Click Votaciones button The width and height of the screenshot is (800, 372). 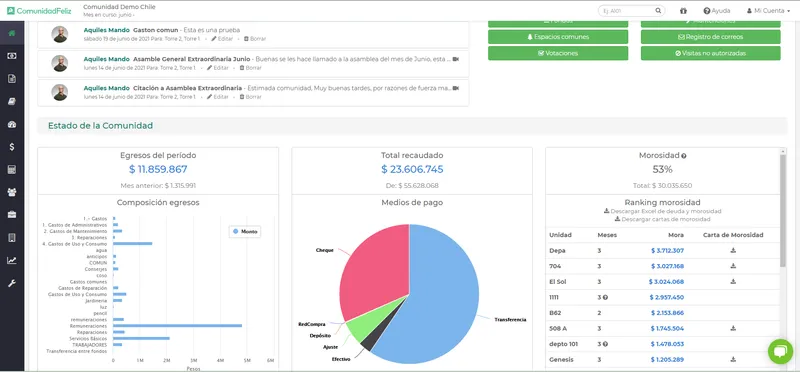pyautogui.click(x=558, y=53)
